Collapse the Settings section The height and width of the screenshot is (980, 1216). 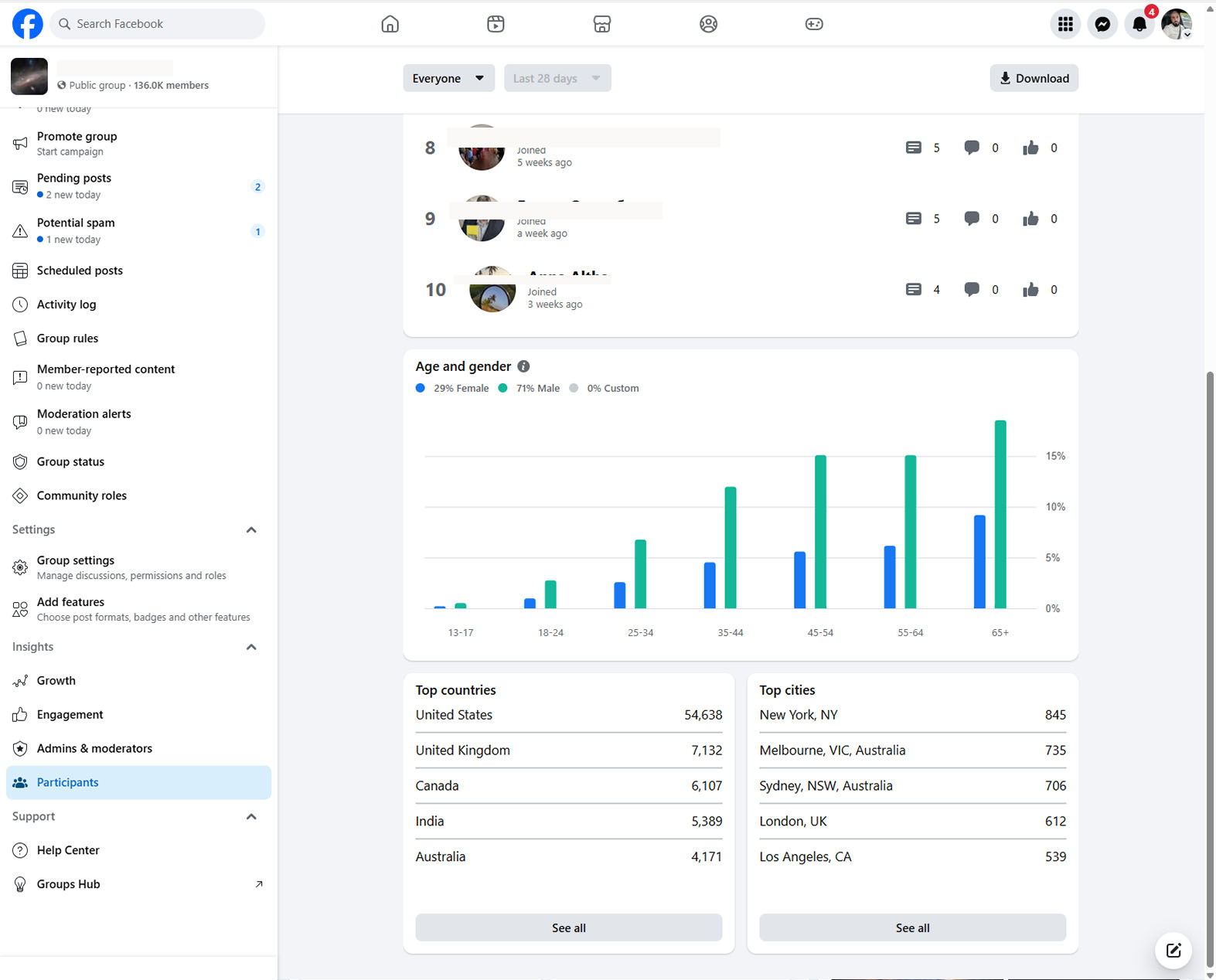pyautogui.click(x=251, y=529)
